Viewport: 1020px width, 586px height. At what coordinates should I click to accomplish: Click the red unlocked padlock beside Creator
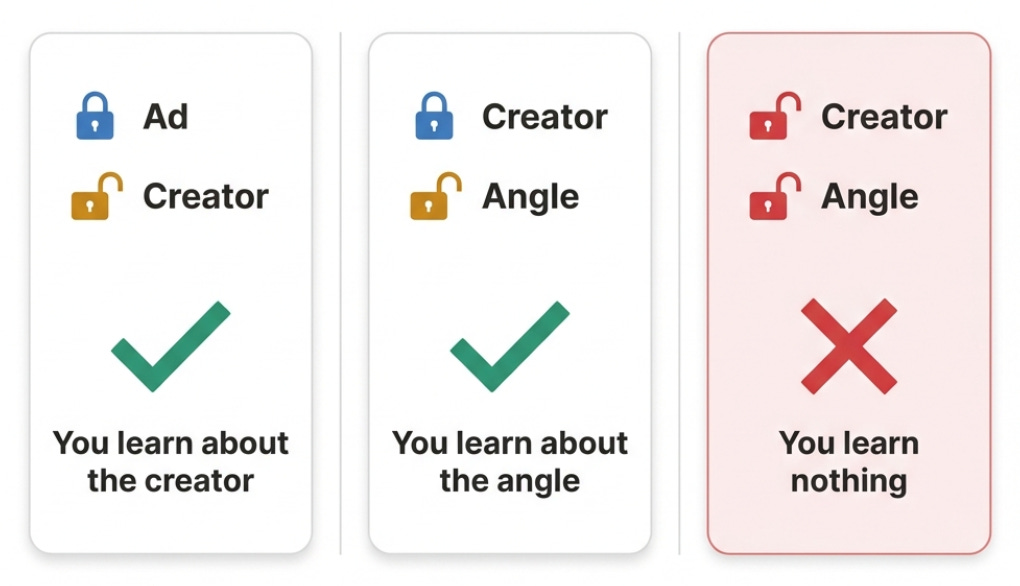[775, 116]
